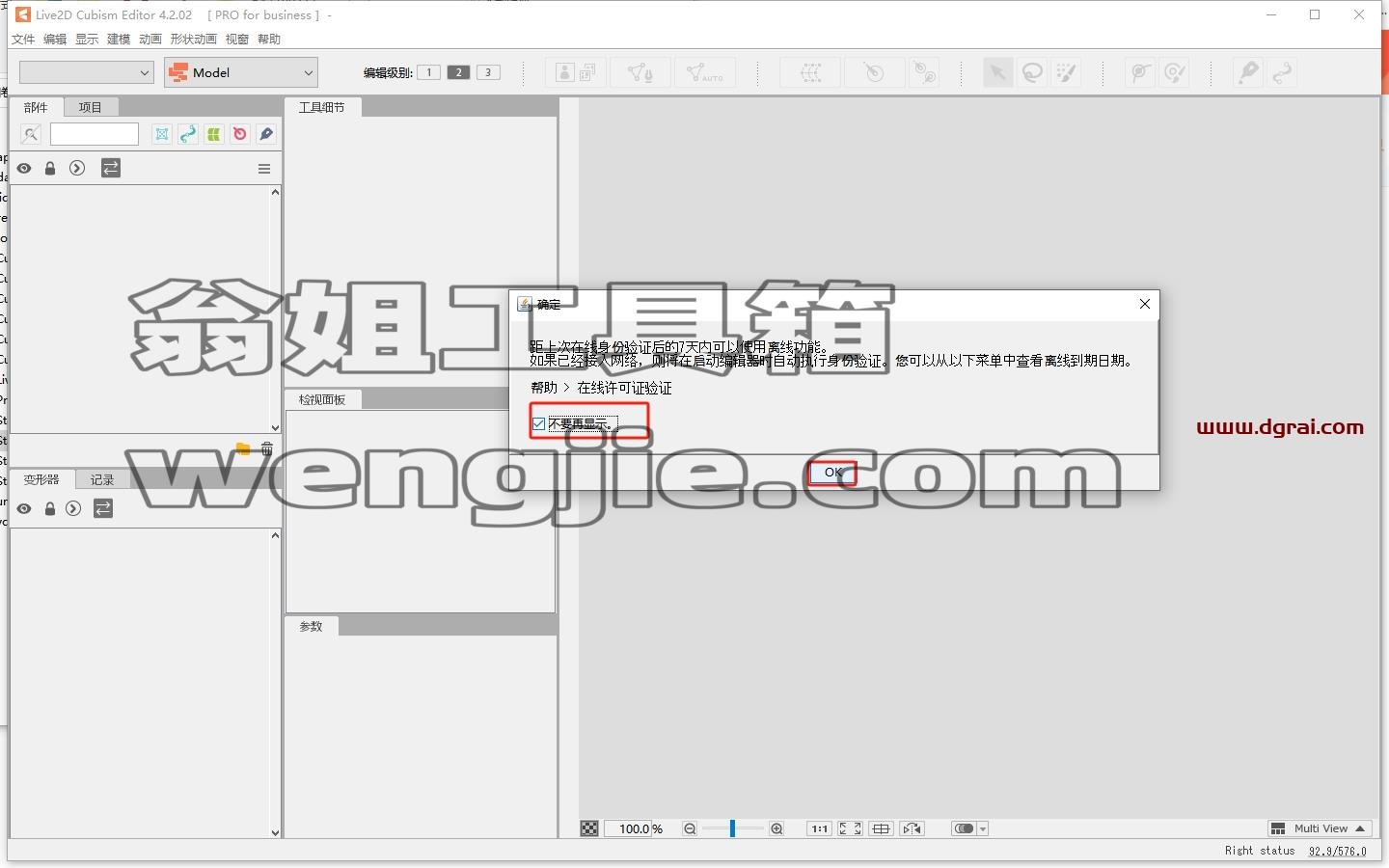
Task: Click the texture atlas edit toolbar icon
Action: point(576,72)
